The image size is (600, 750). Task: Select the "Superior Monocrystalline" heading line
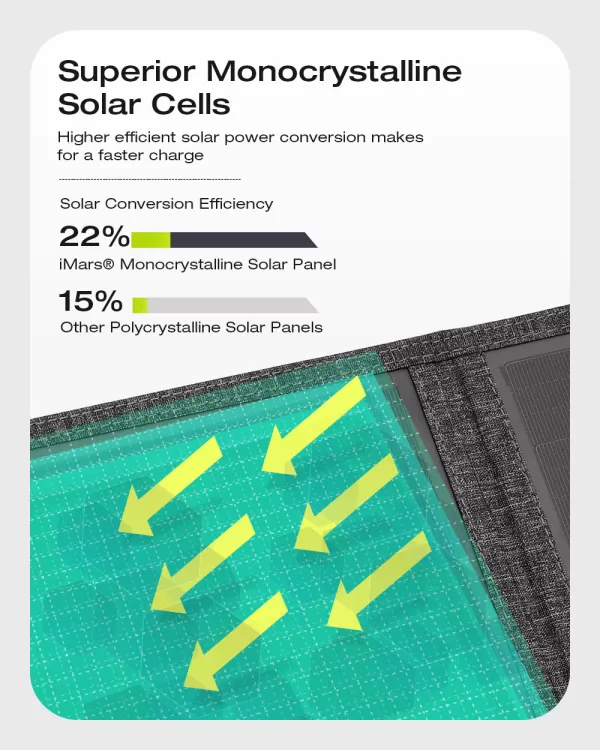coord(260,72)
